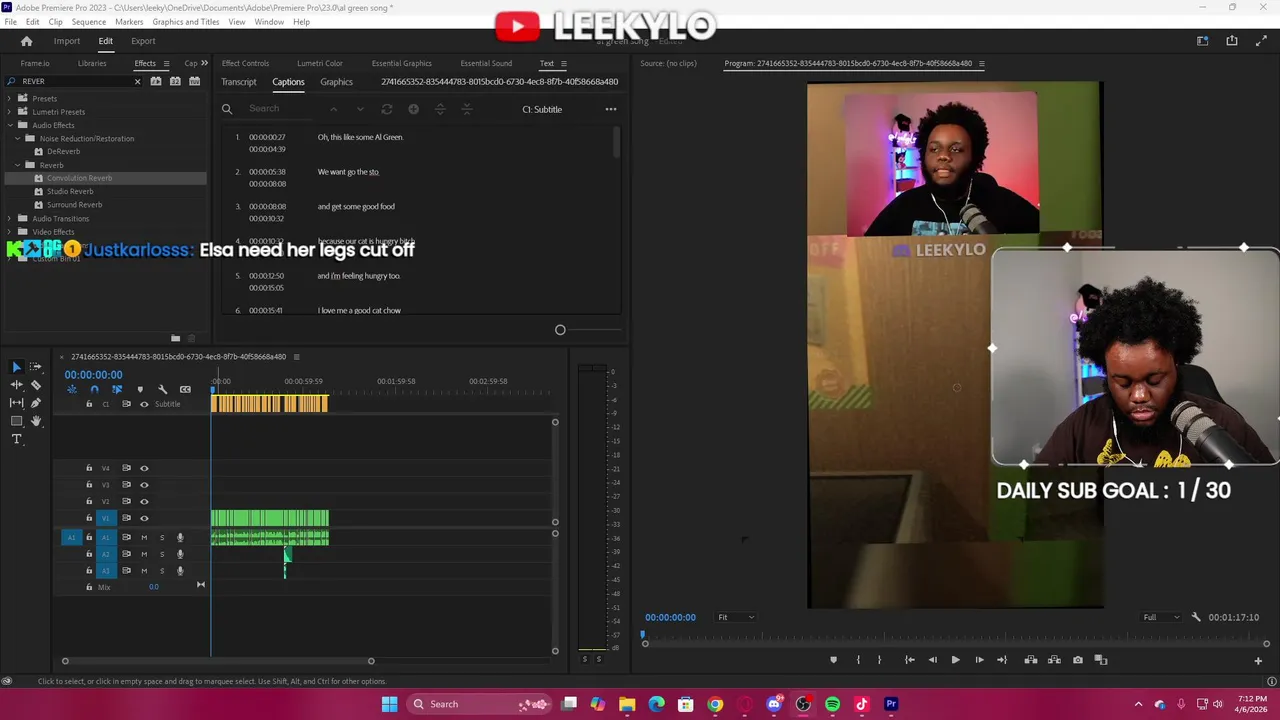
Task: Open the Essential Sound panel tab
Action: [x=486, y=63]
